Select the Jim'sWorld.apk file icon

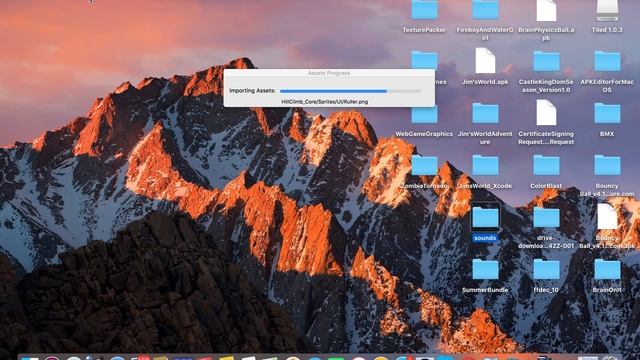click(485, 61)
